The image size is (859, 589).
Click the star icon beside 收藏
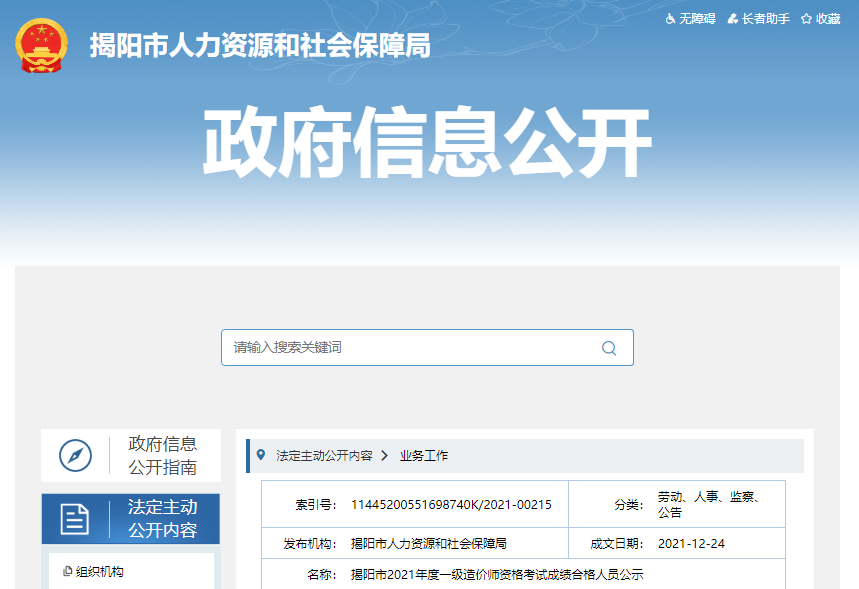click(x=806, y=19)
